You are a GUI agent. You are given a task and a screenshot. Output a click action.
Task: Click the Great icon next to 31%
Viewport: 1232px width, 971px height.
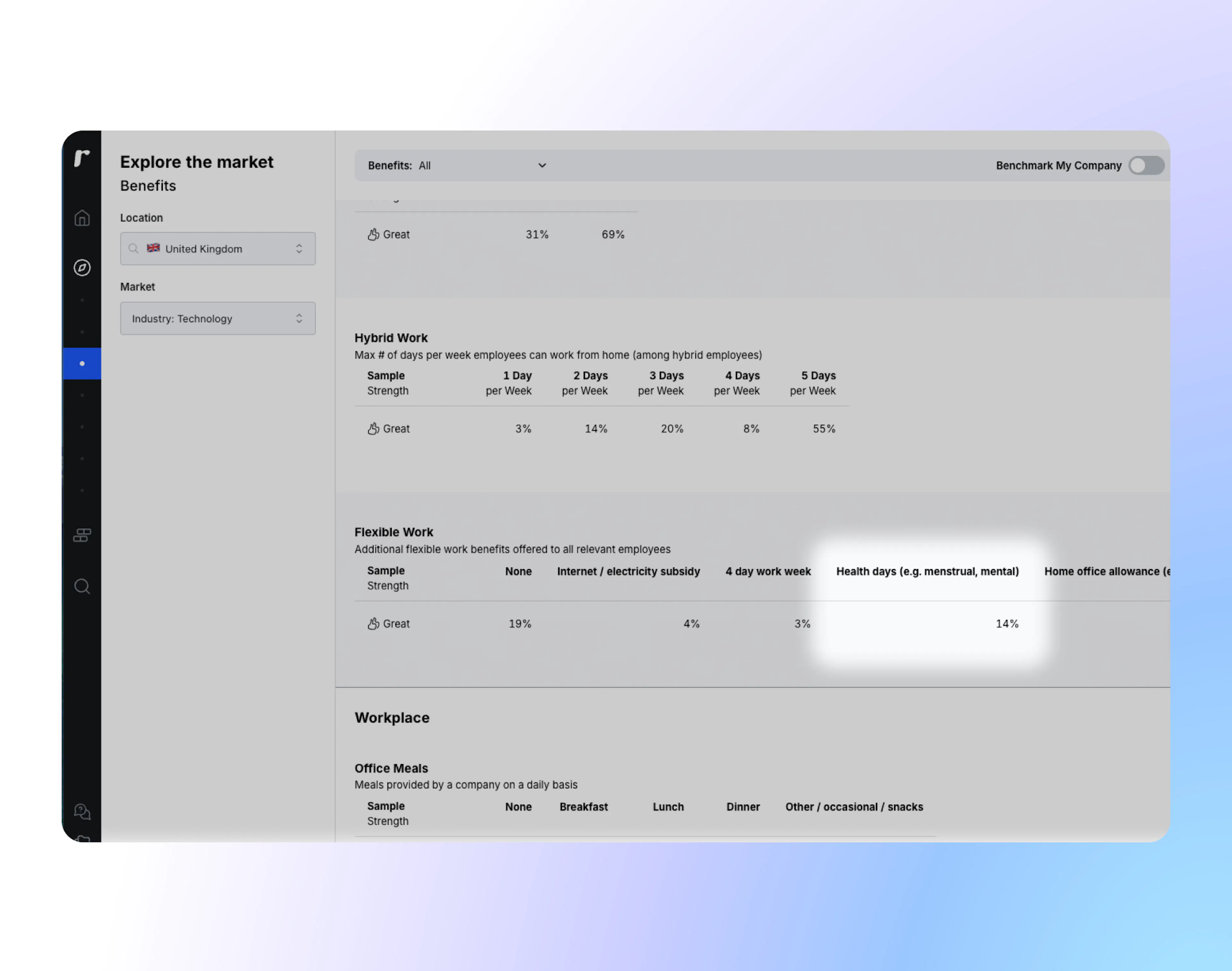click(373, 234)
